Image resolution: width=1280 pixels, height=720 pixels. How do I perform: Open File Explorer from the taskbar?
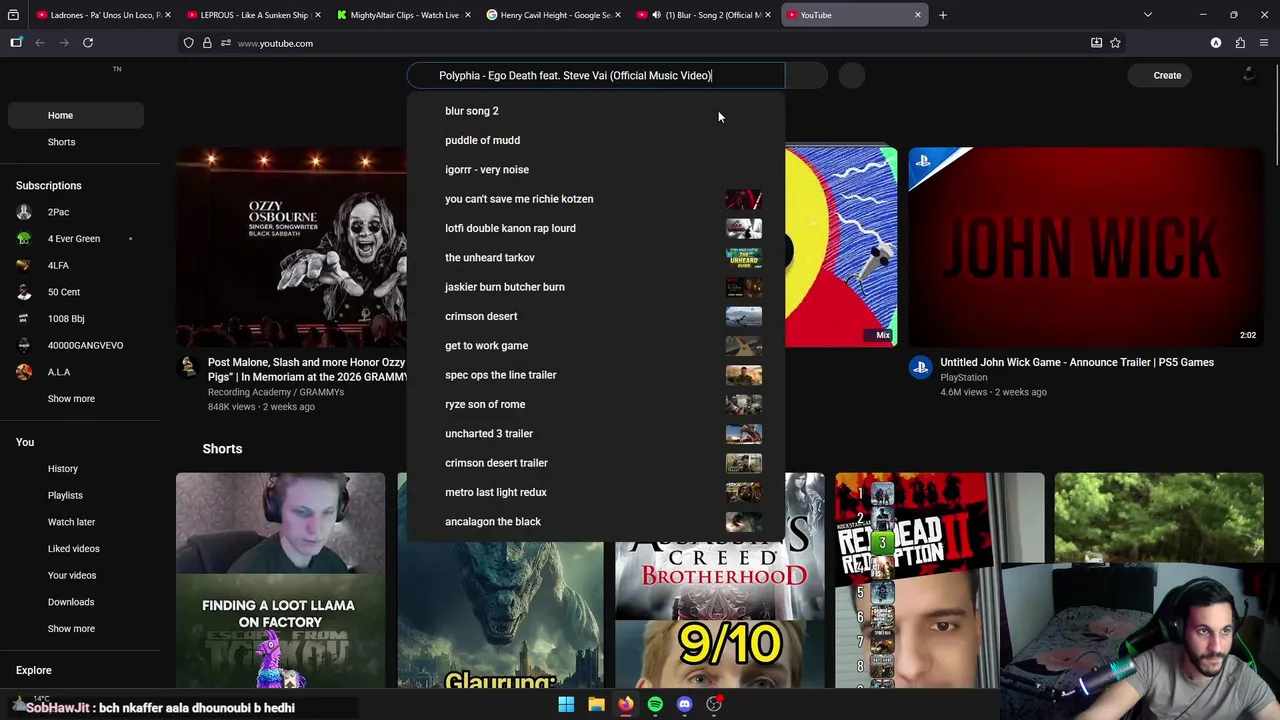tap(596, 704)
